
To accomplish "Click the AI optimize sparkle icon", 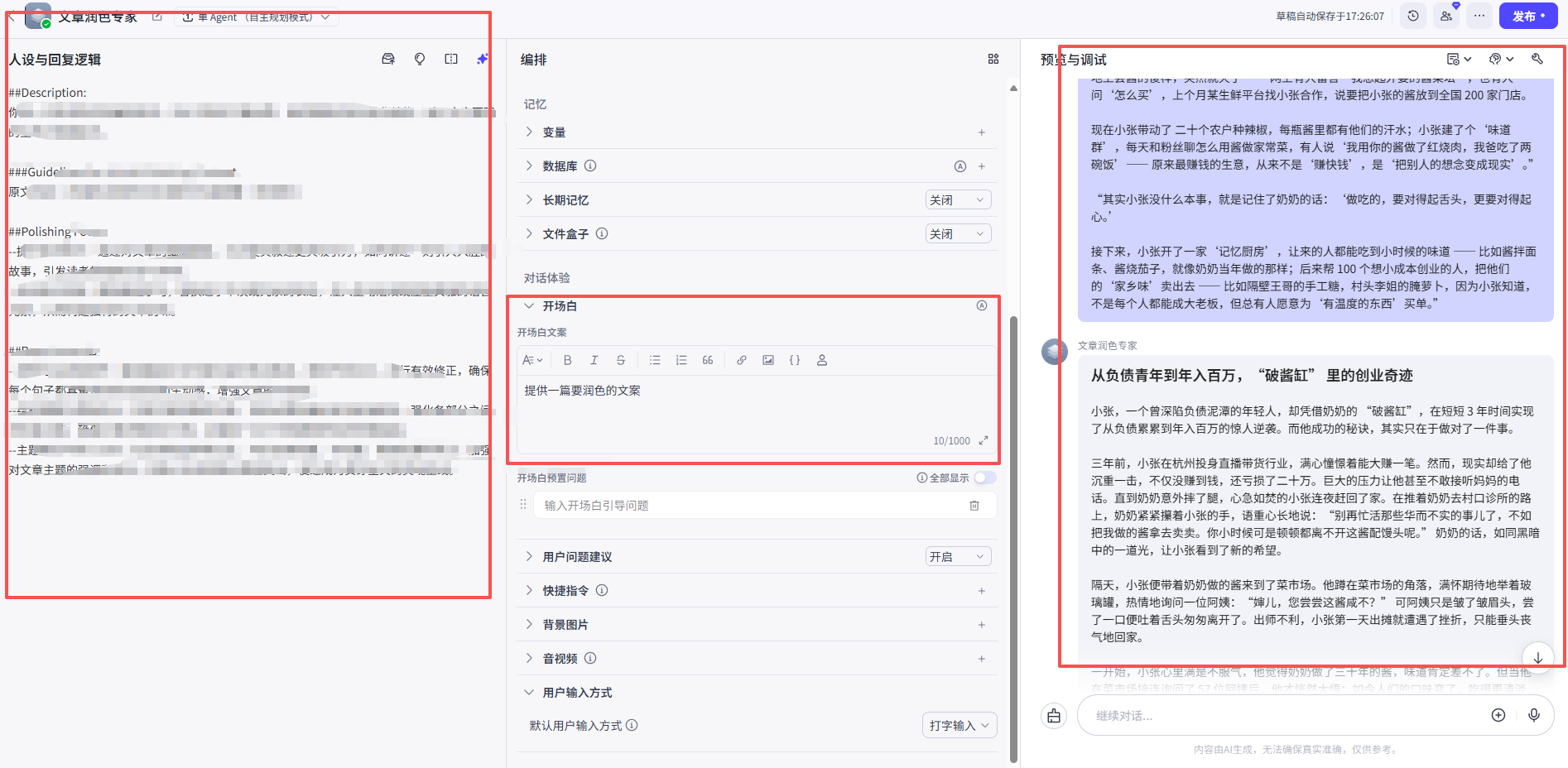I will pos(482,60).
